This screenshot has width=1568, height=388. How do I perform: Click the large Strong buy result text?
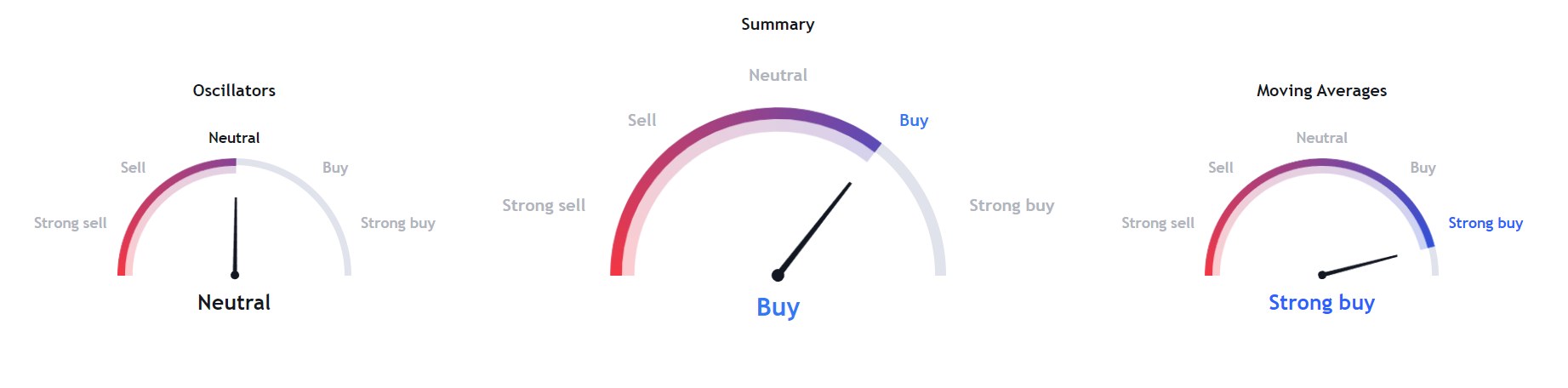click(1321, 303)
